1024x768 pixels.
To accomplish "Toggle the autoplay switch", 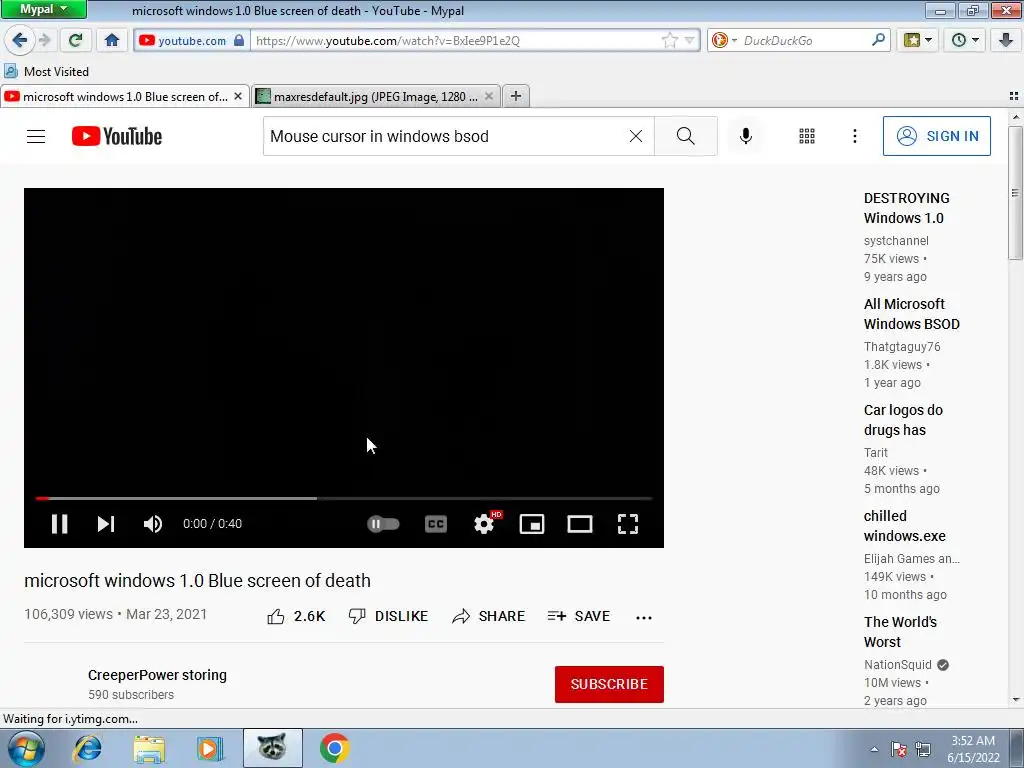I will pyautogui.click(x=383, y=524).
